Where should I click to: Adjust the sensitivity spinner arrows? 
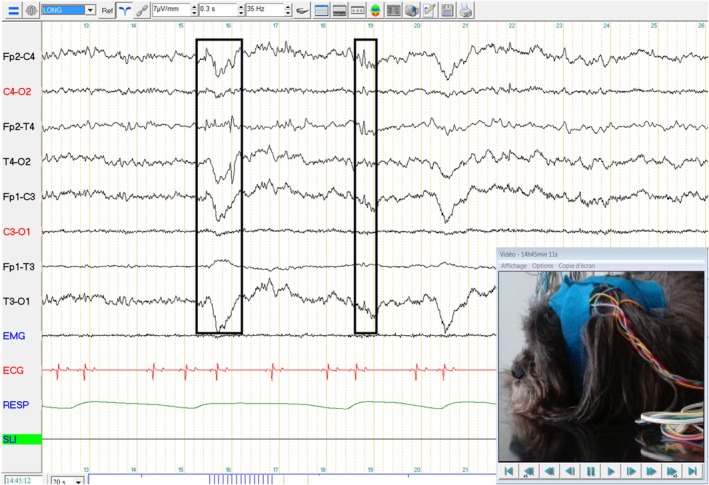coord(194,10)
